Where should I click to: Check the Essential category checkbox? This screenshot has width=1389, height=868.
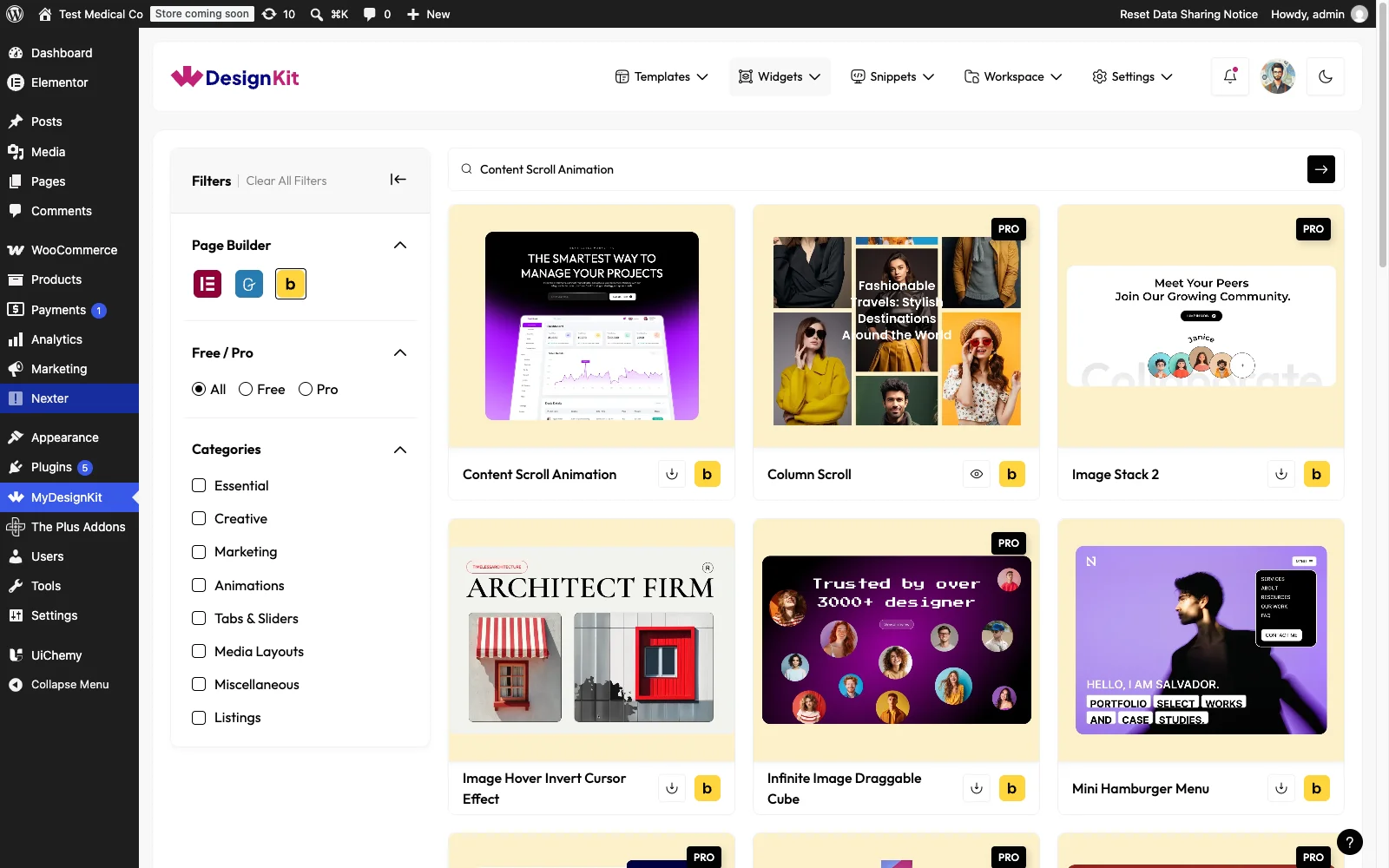click(199, 485)
